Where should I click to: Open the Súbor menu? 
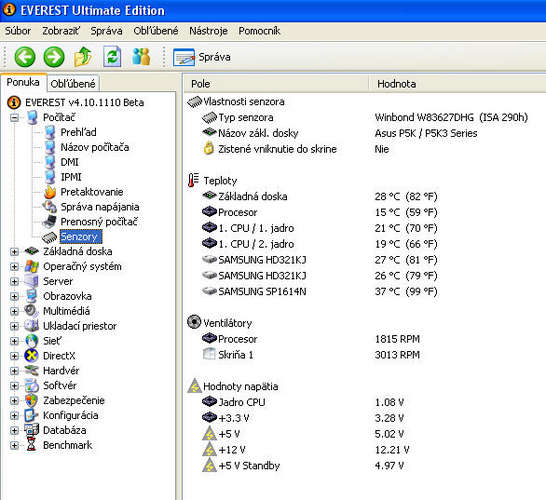[18, 31]
